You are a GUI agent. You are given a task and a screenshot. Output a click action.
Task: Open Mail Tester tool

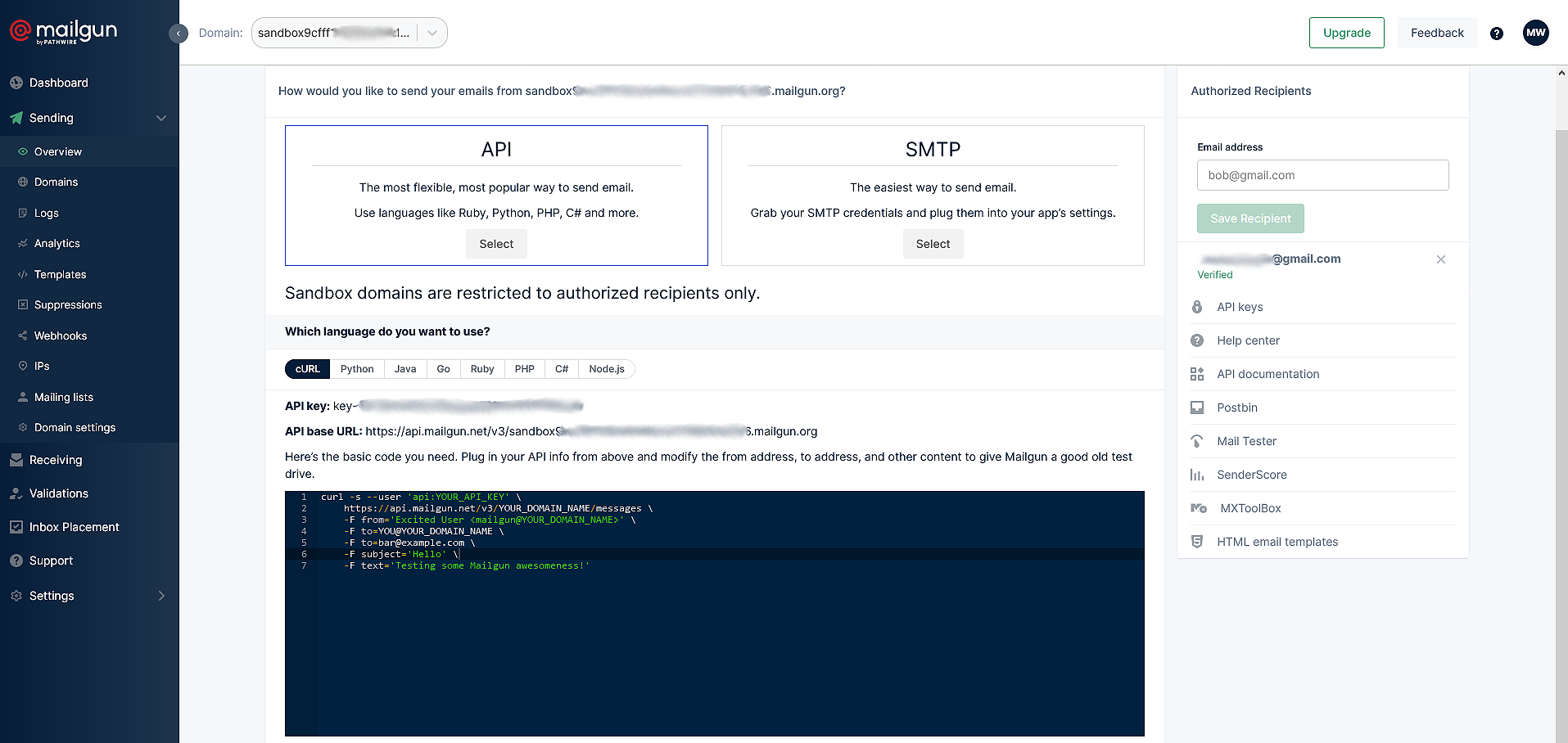click(1246, 441)
